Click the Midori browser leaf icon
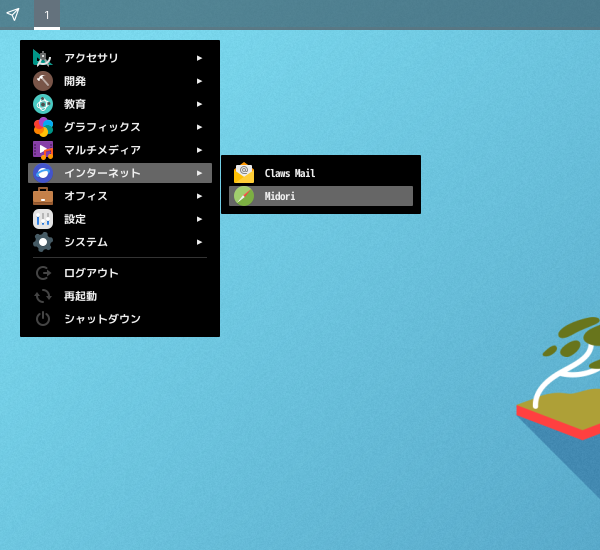Viewport: 600px width, 550px height. (x=244, y=196)
